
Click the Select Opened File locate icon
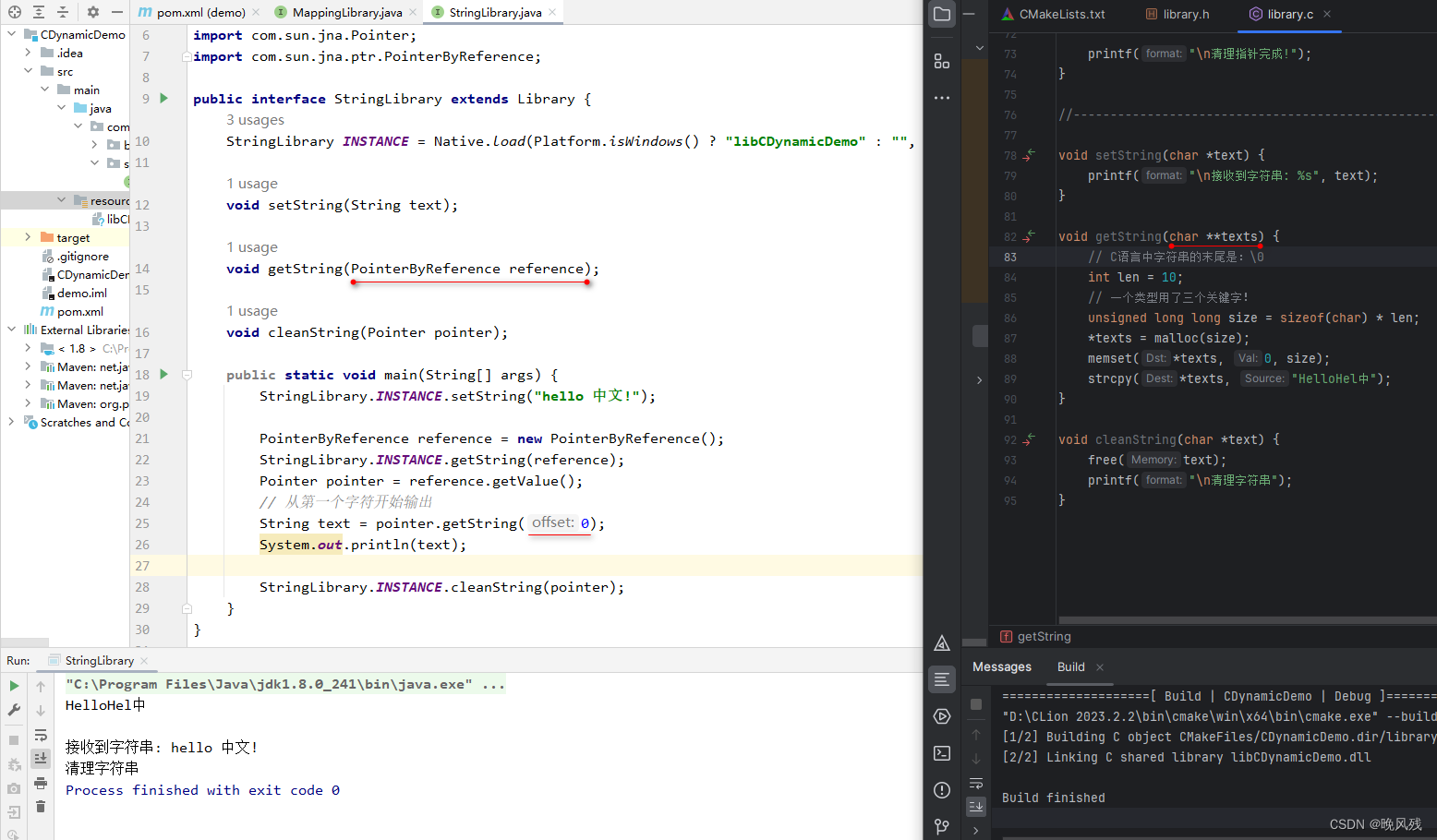[x=15, y=12]
